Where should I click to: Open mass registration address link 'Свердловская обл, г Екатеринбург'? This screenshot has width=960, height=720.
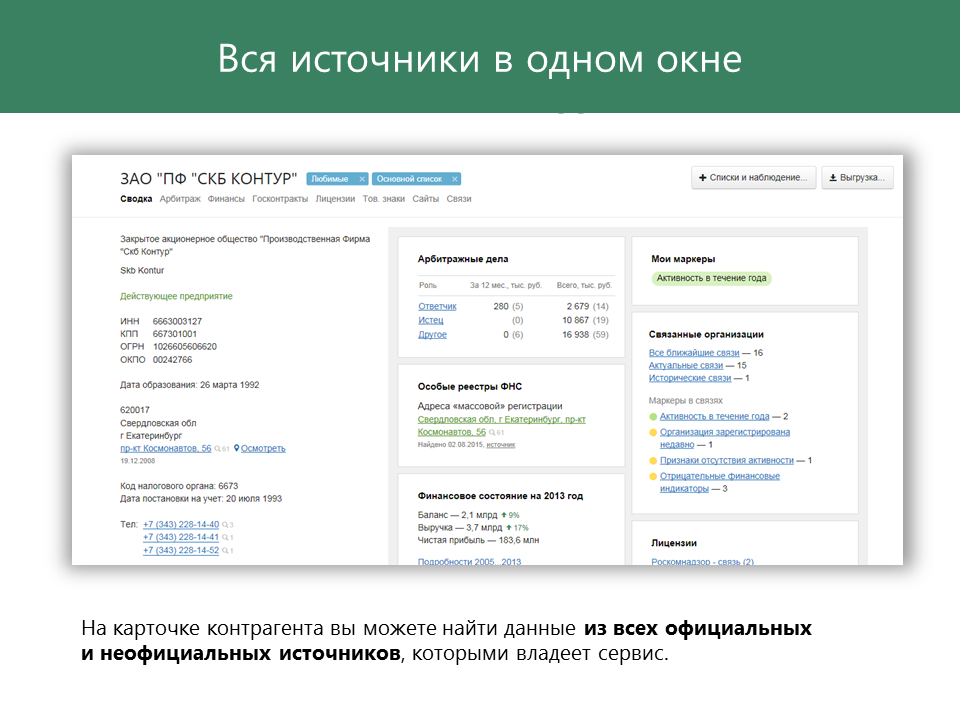coord(501,419)
